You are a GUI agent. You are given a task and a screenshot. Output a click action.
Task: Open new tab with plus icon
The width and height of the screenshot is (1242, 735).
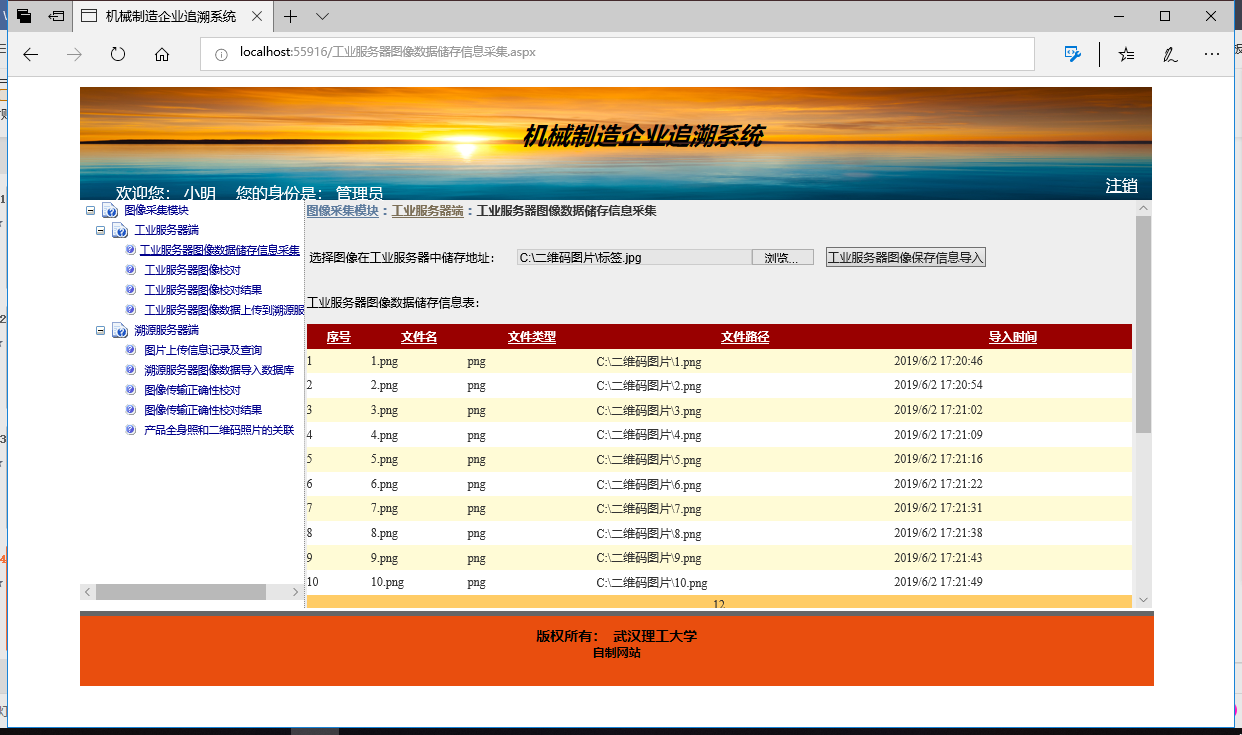coord(290,16)
